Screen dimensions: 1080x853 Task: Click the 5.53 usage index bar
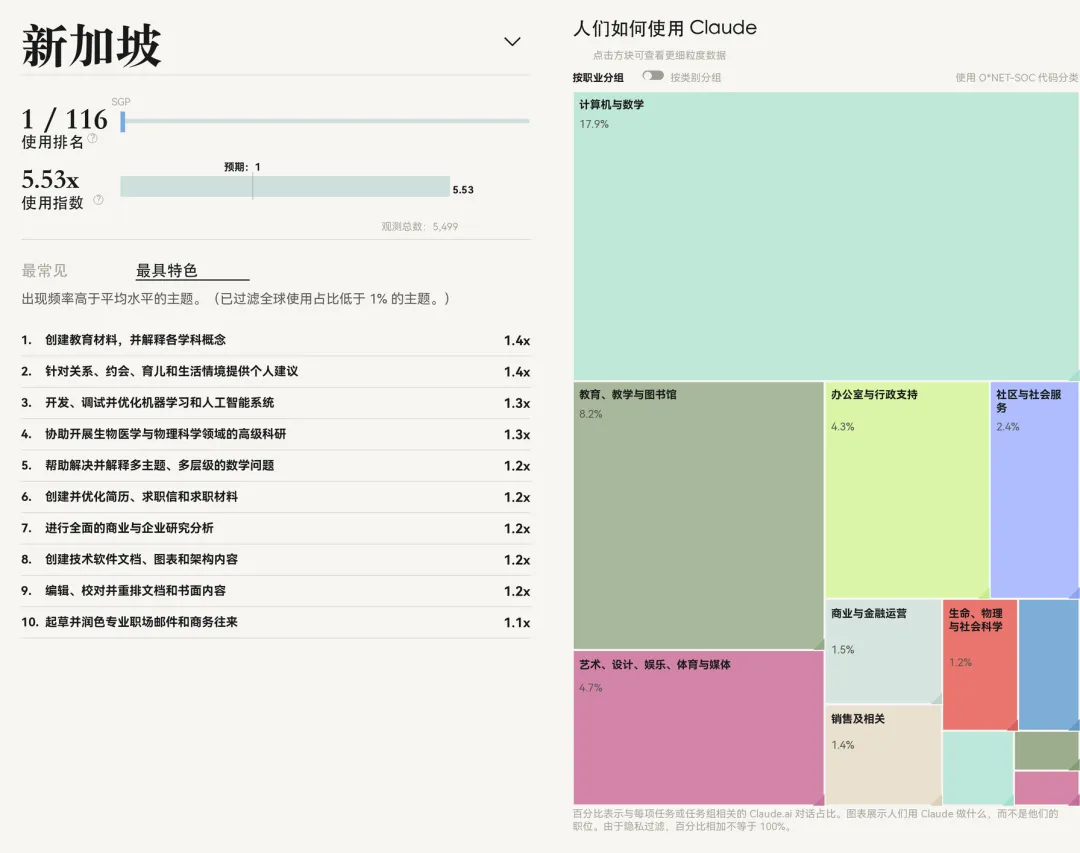click(285, 187)
